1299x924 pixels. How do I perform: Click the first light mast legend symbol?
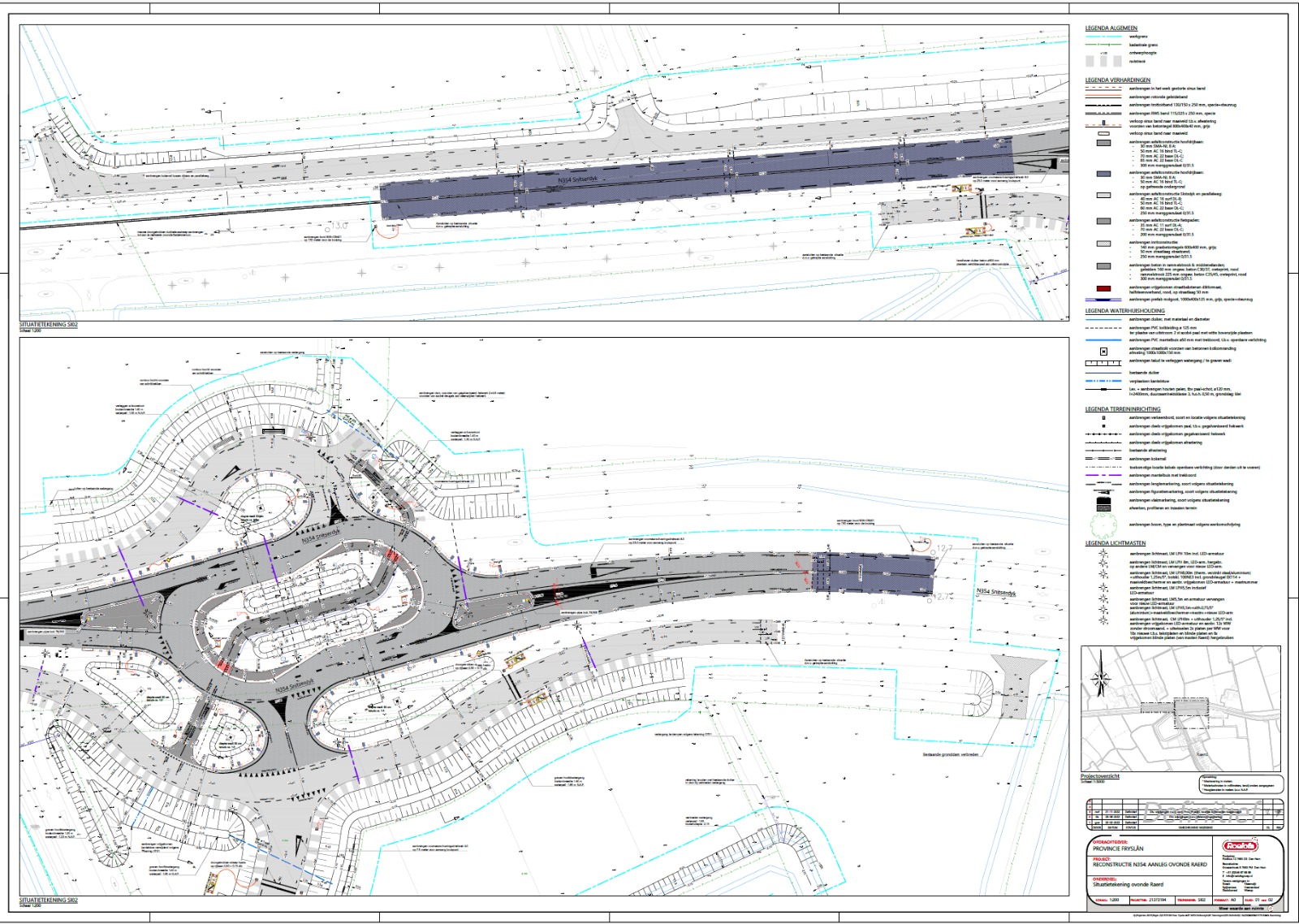pyautogui.click(x=1103, y=555)
